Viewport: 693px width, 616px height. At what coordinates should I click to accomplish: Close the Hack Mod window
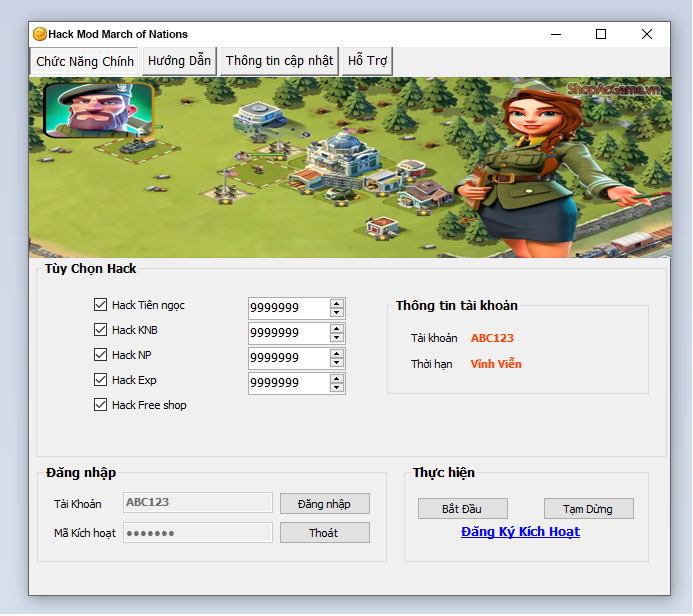pyautogui.click(x=647, y=34)
